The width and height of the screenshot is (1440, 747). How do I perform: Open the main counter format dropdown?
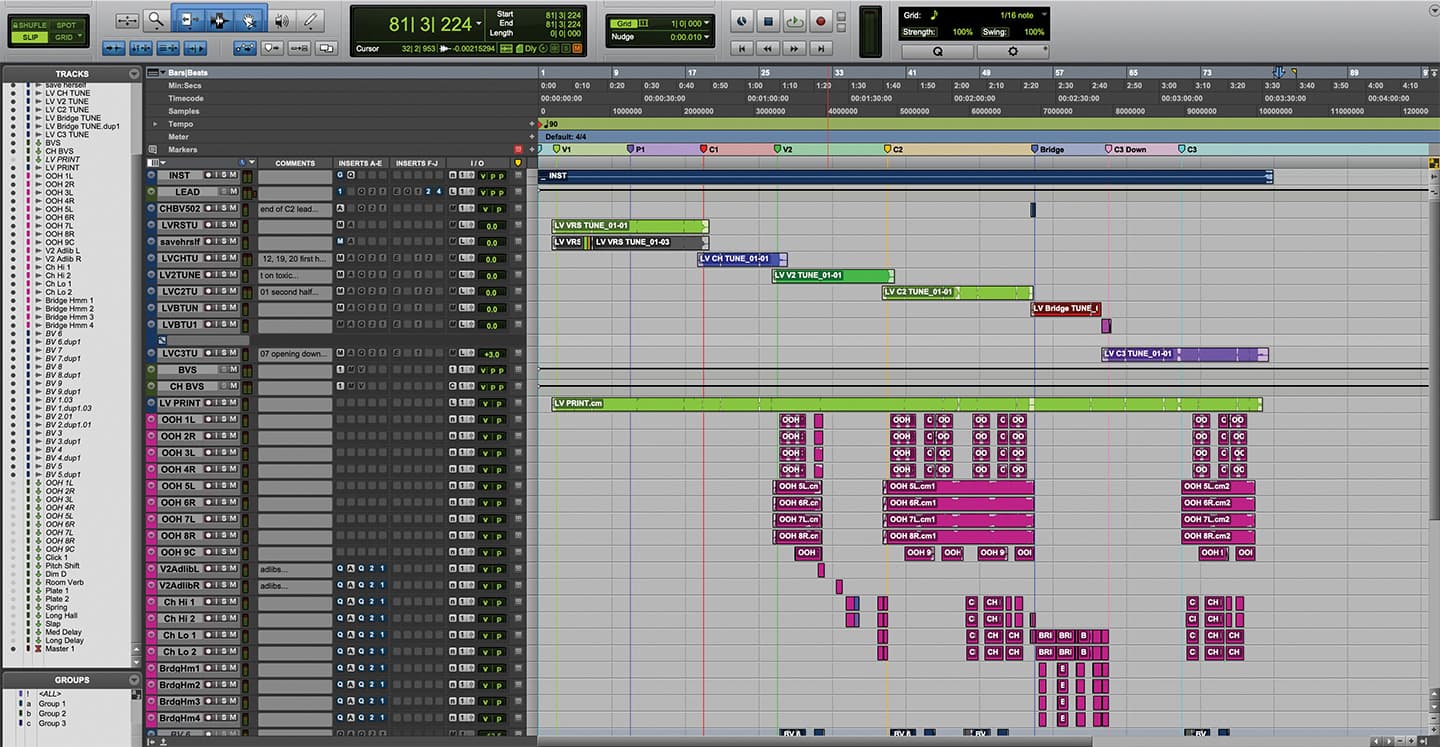click(x=480, y=22)
